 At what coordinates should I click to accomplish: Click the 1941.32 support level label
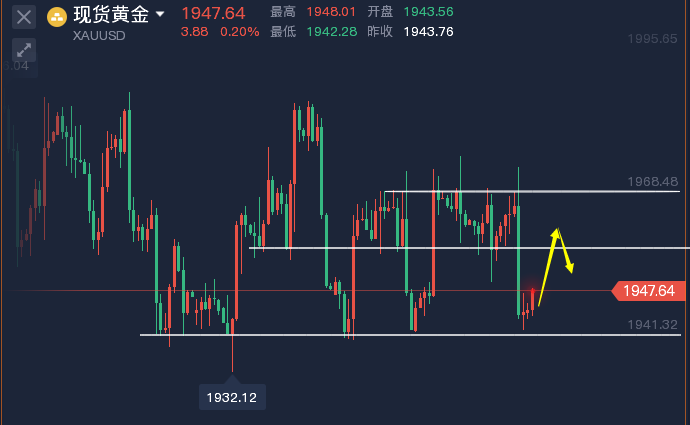[x=653, y=325]
